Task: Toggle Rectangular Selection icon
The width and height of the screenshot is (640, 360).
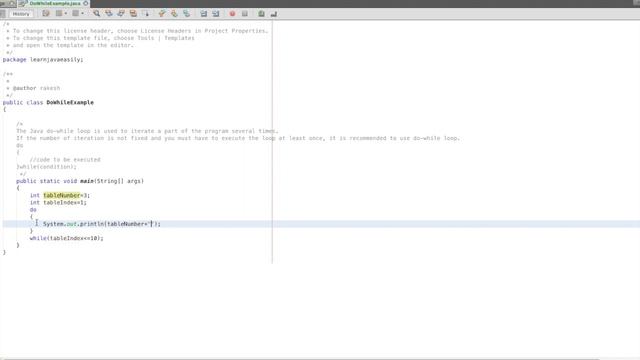Action: 146,13
